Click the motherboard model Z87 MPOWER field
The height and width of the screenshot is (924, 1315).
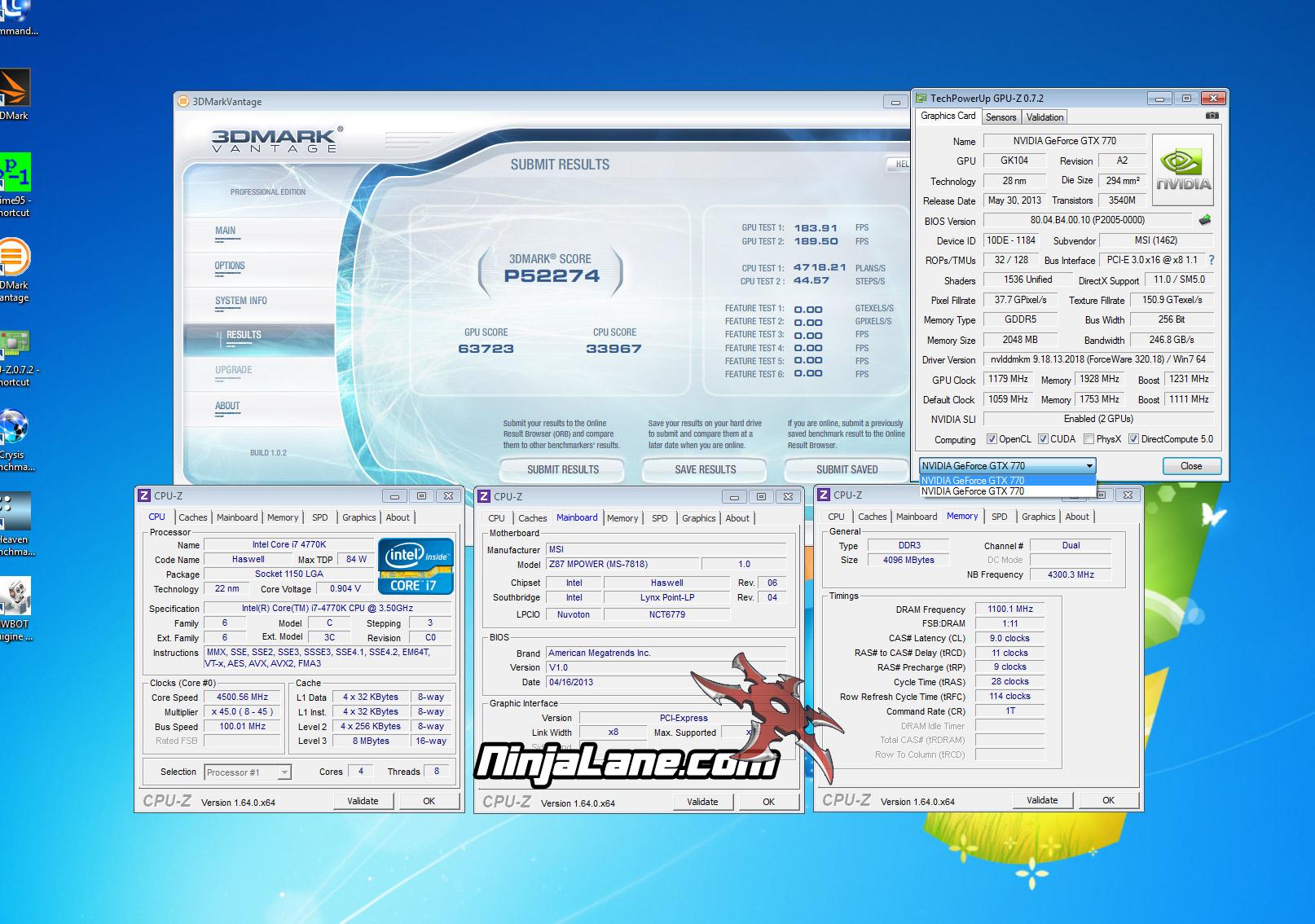[622, 564]
